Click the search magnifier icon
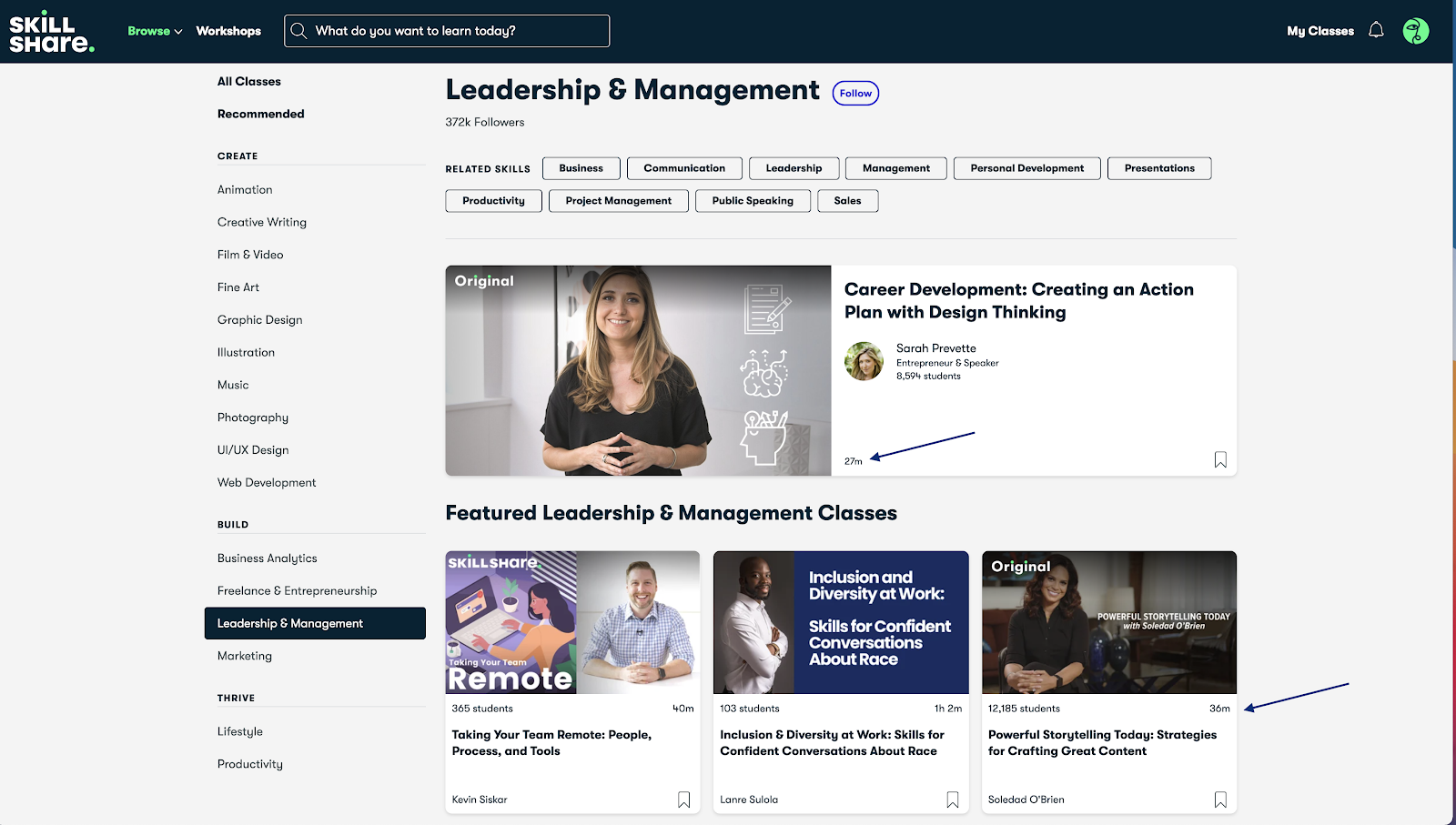Viewport: 1456px width, 825px height. pyautogui.click(x=298, y=31)
